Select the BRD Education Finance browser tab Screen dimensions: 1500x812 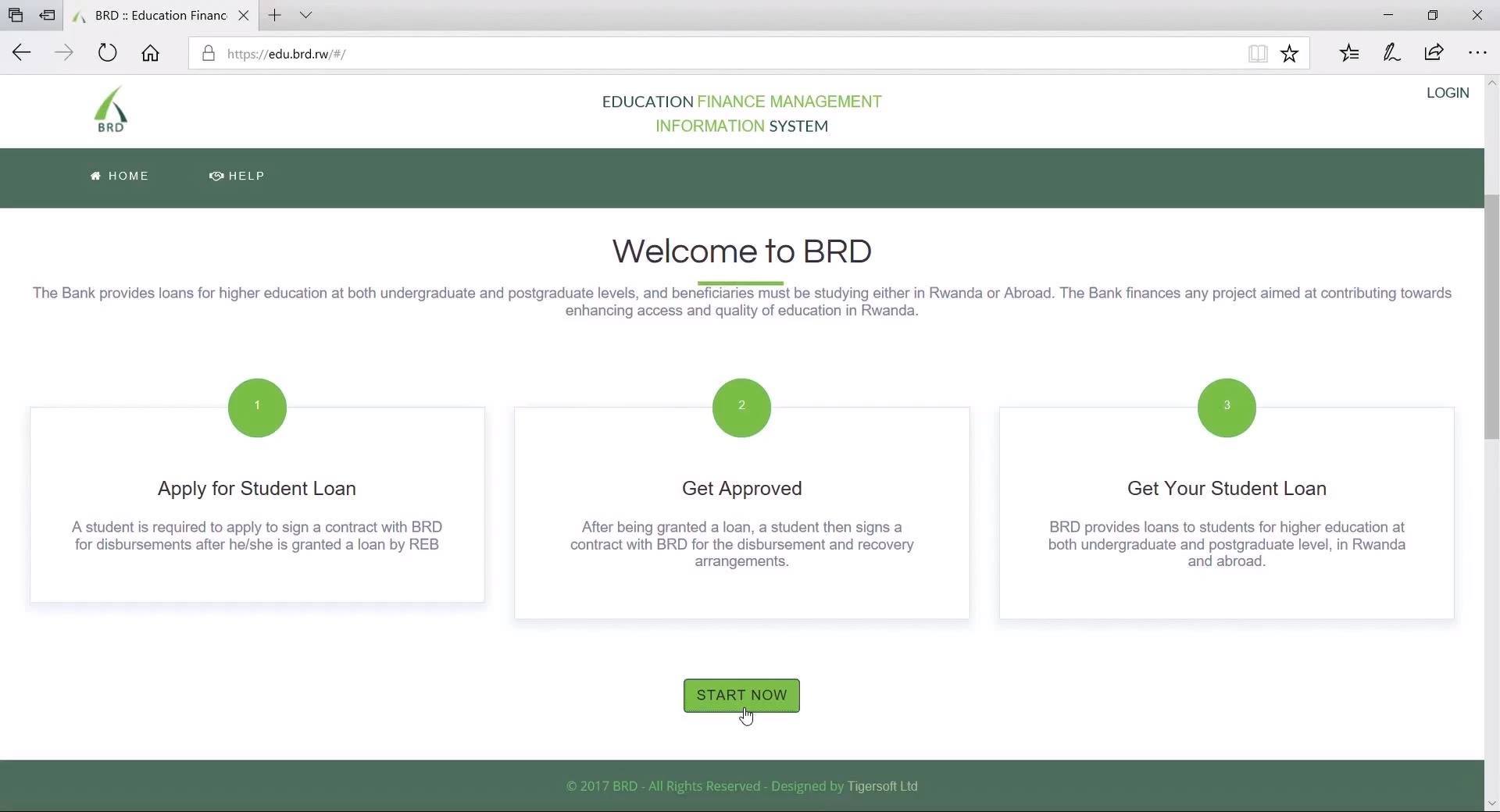pos(160,15)
